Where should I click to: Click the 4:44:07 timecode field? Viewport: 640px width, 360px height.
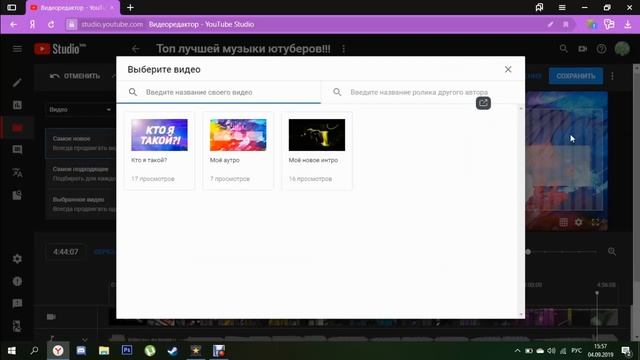point(66,252)
